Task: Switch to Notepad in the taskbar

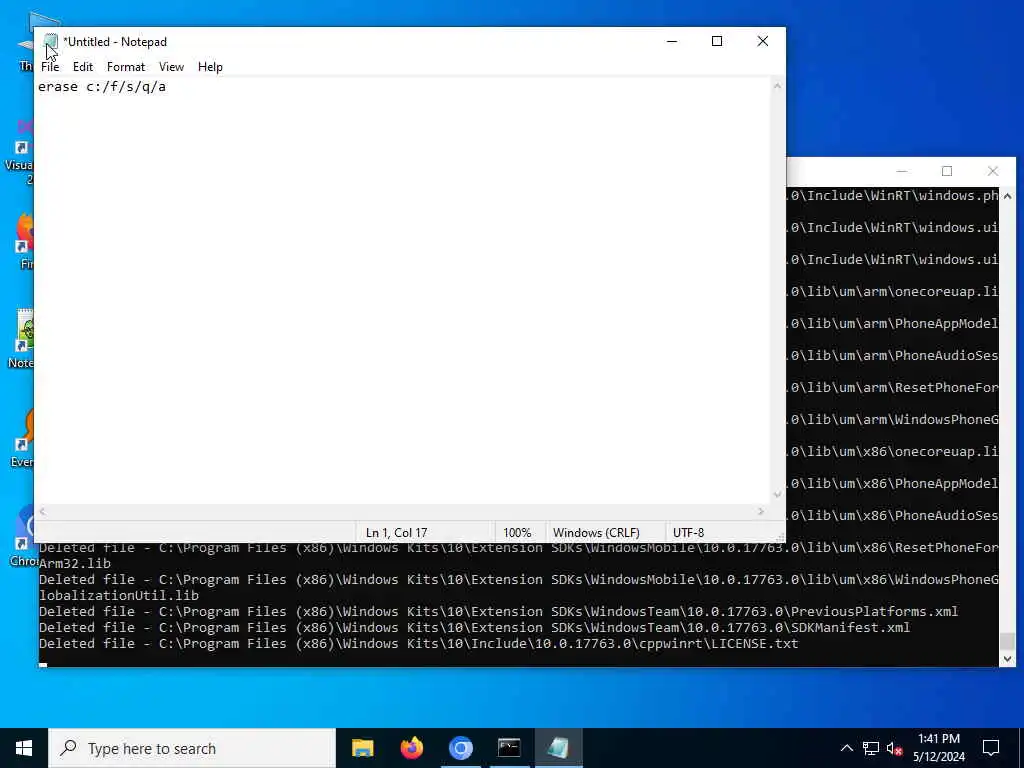Action: pyautogui.click(x=558, y=748)
